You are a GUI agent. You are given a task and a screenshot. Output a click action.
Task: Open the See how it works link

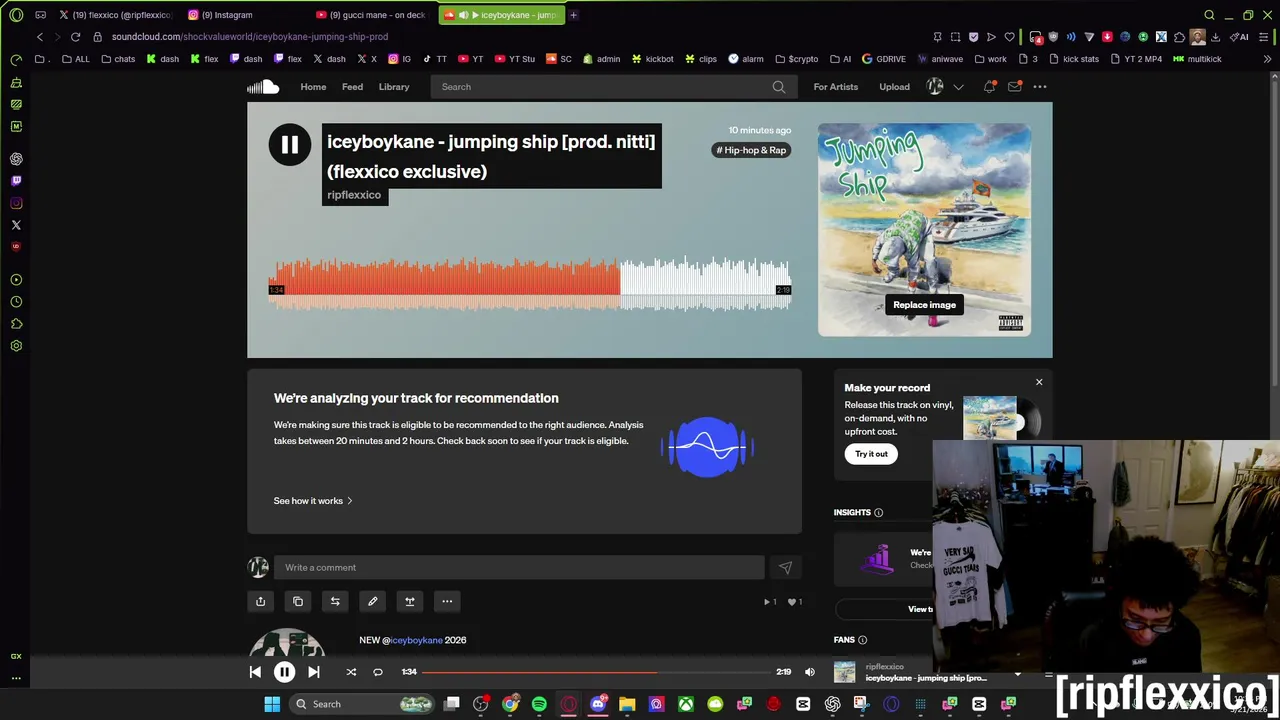point(313,501)
